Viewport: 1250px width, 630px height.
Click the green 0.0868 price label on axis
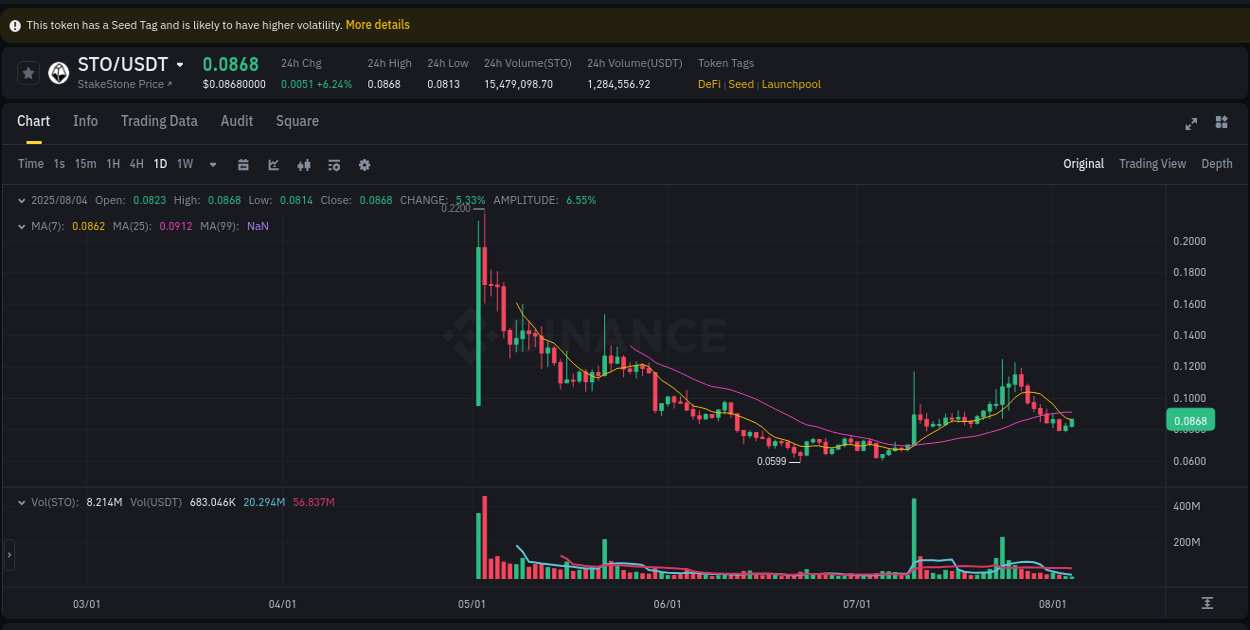click(x=1189, y=420)
